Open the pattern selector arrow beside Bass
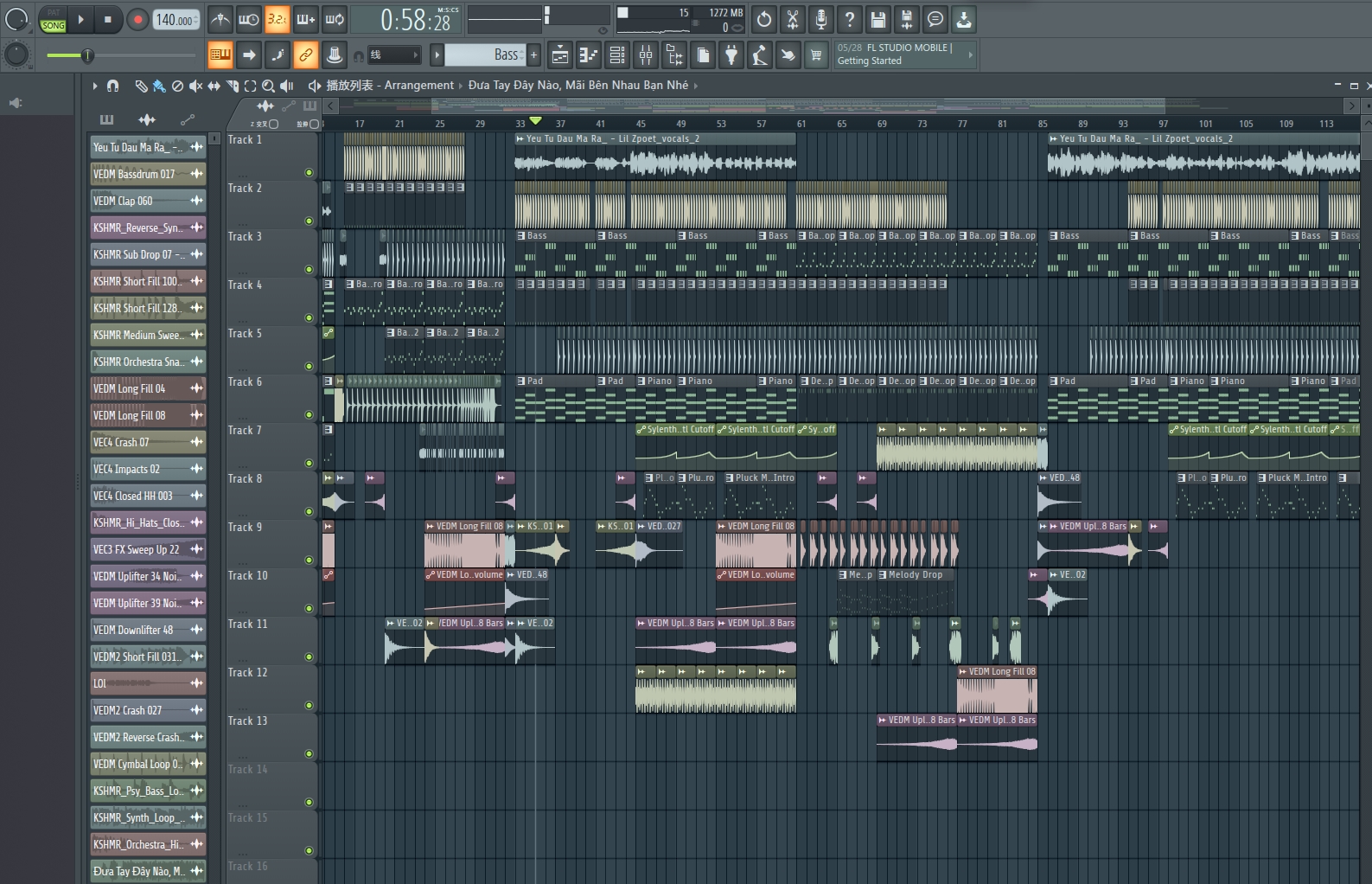Screen dimensions: 1372x884 click(437, 55)
